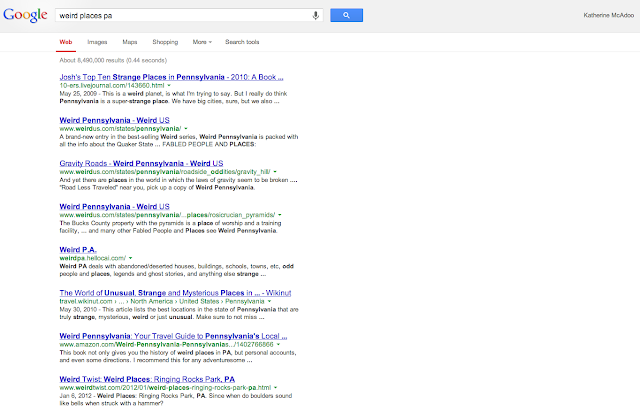This screenshot has width=640, height=411.
Task: Open the Gravity Roads - Weird Pennsylvania result
Action: click(x=141, y=163)
